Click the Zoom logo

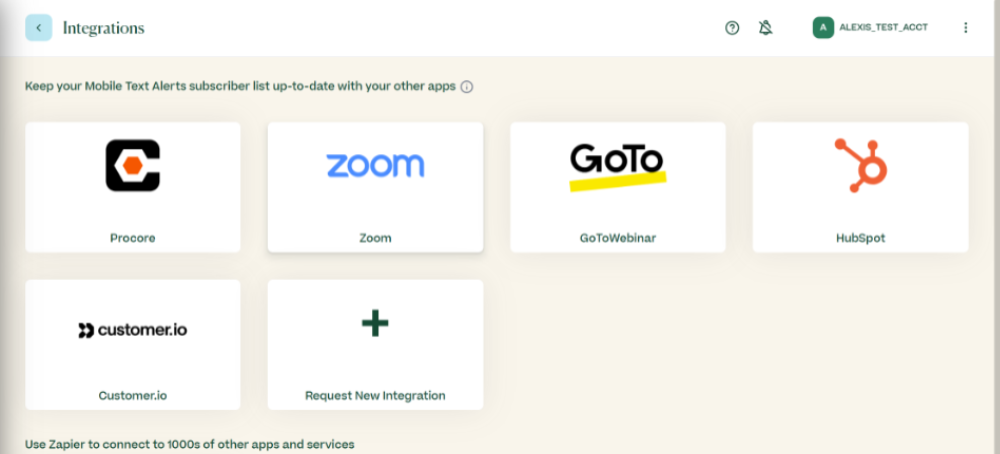pos(375,165)
